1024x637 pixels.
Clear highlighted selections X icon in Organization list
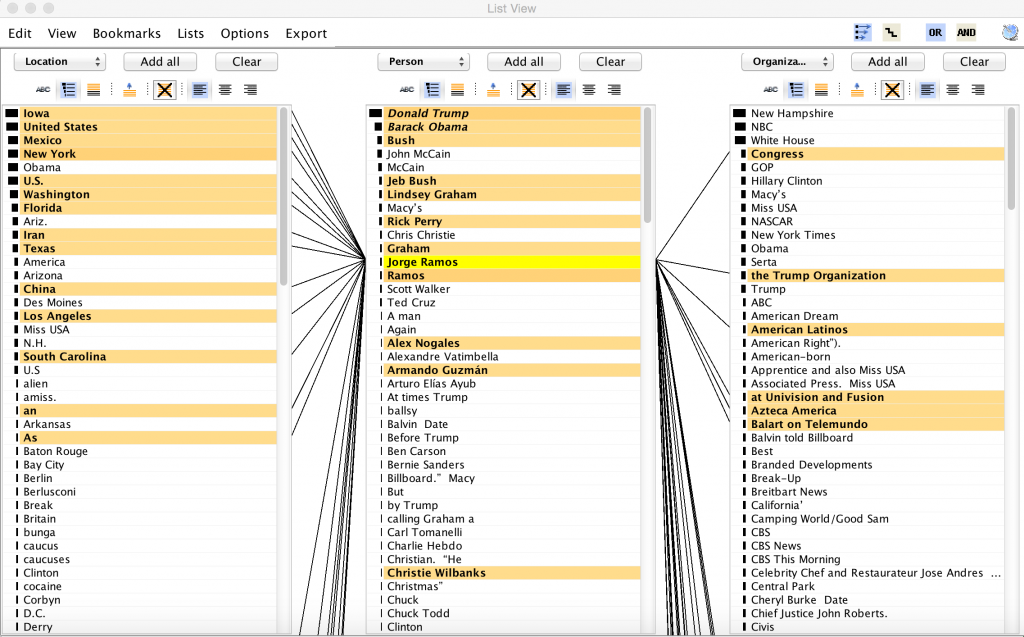coord(892,90)
